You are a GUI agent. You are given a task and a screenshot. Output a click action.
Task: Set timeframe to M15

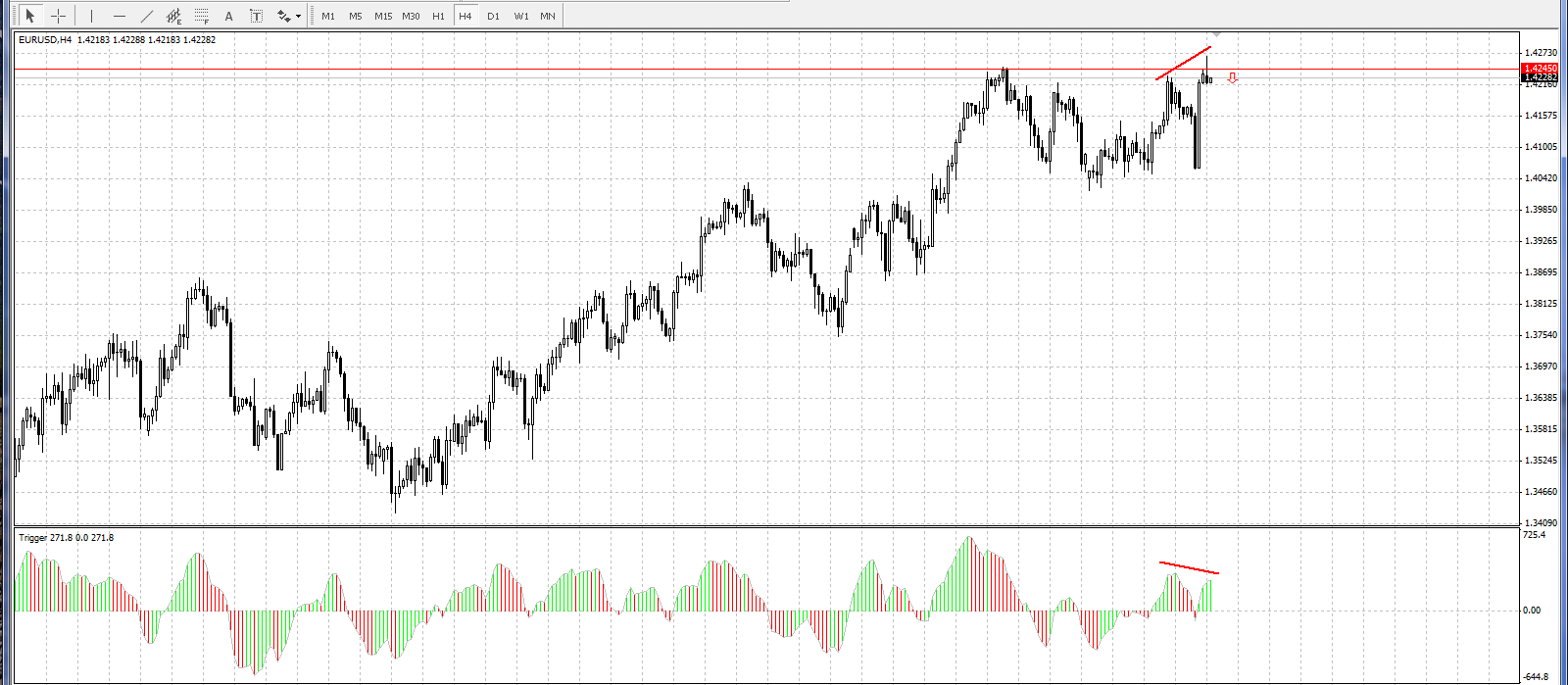click(x=383, y=16)
